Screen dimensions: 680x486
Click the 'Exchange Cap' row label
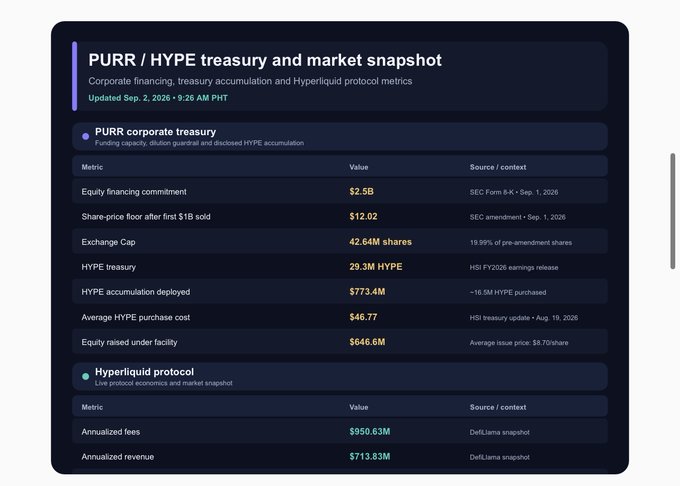[x=108, y=242]
